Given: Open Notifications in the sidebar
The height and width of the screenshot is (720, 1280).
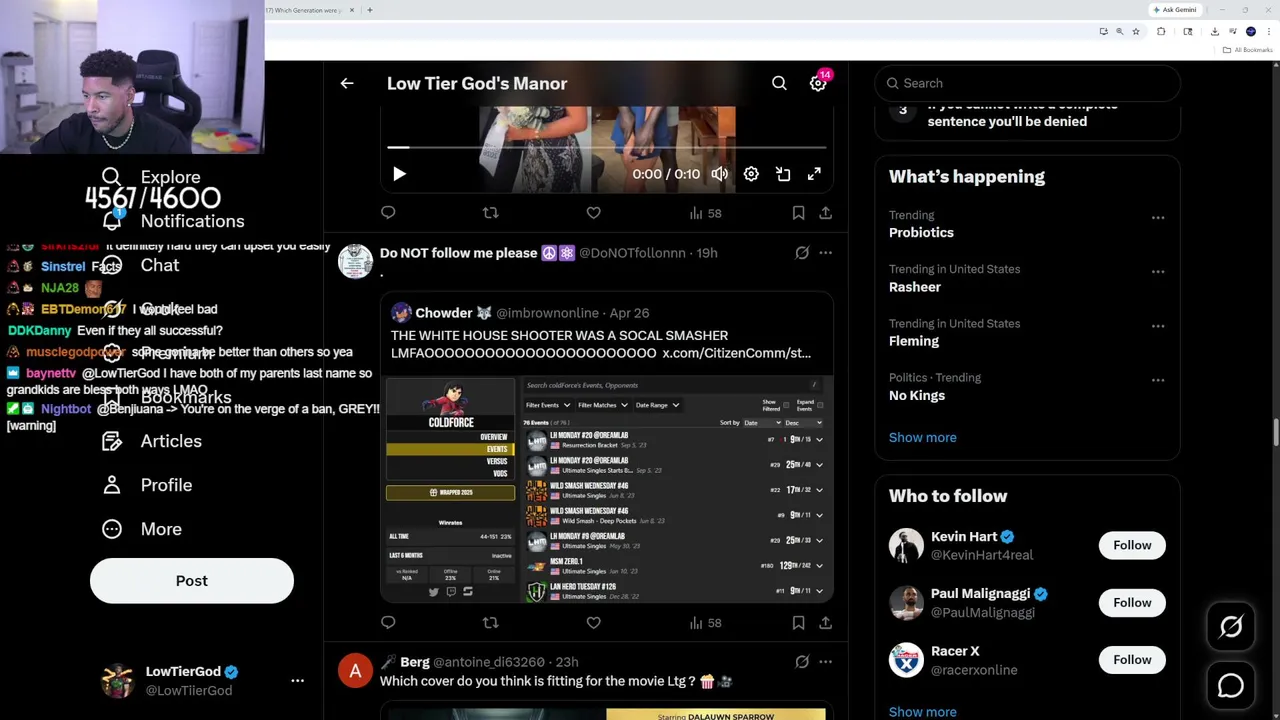Looking at the screenshot, I should [172, 221].
